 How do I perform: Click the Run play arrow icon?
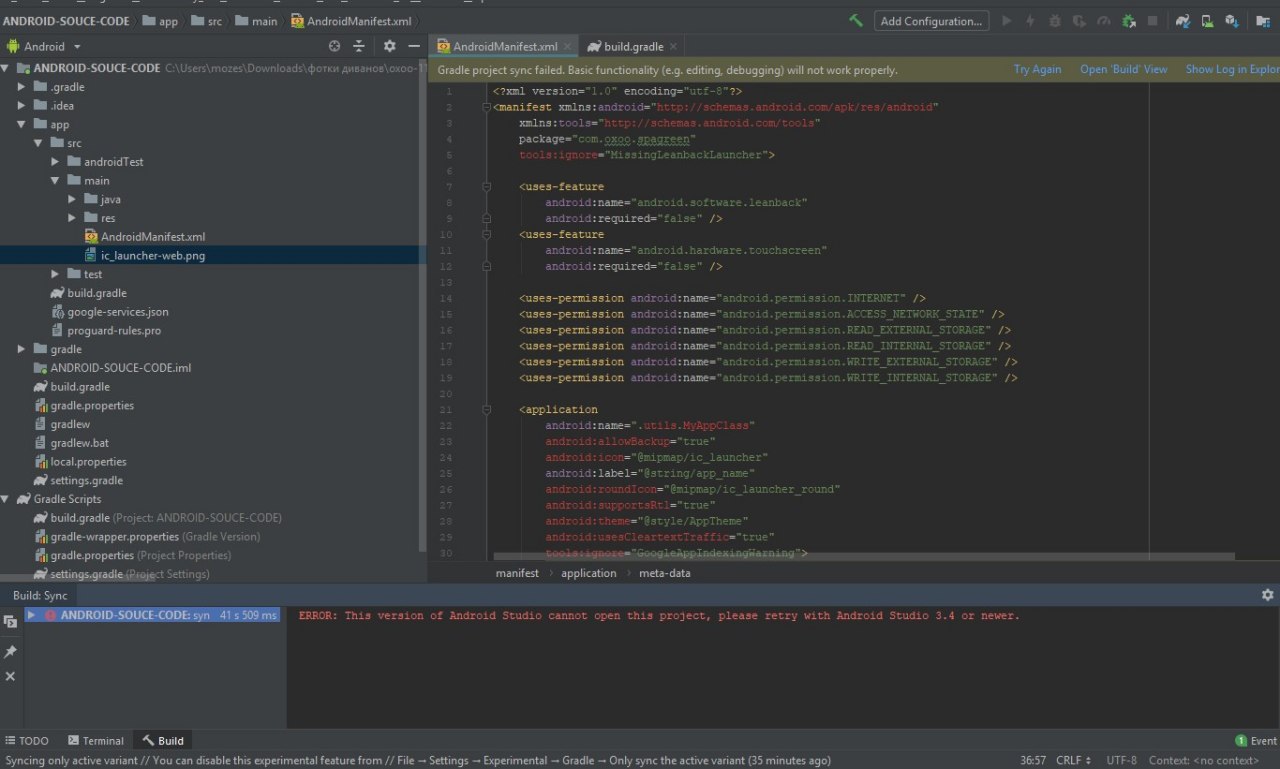click(x=1006, y=20)
